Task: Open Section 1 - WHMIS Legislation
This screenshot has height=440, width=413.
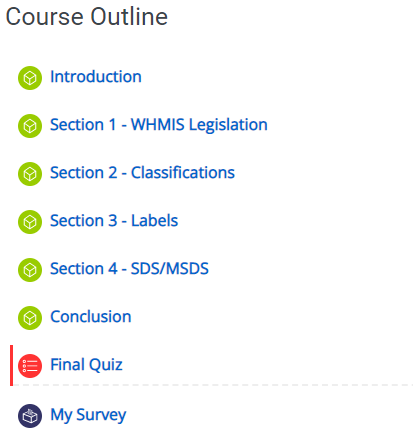Action: click(159, 125)
